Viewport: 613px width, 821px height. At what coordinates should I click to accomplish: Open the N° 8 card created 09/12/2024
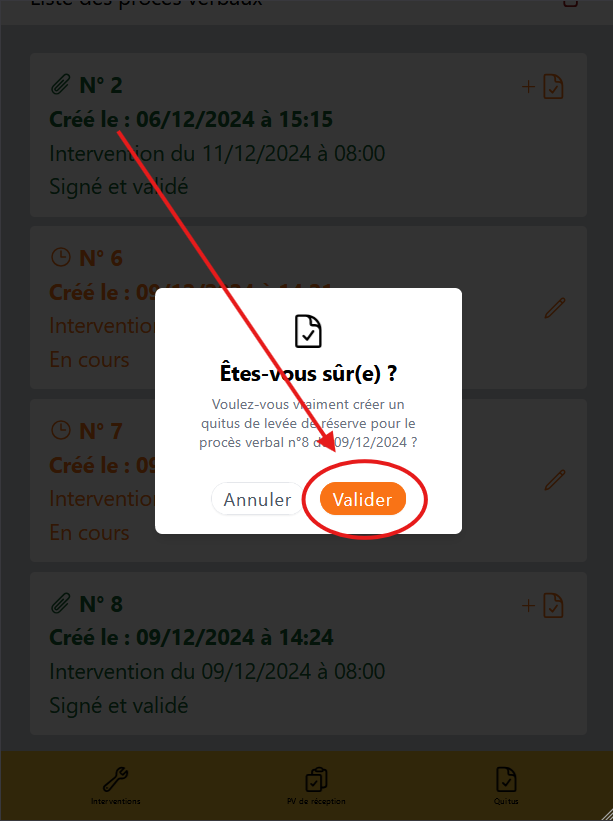308,653
